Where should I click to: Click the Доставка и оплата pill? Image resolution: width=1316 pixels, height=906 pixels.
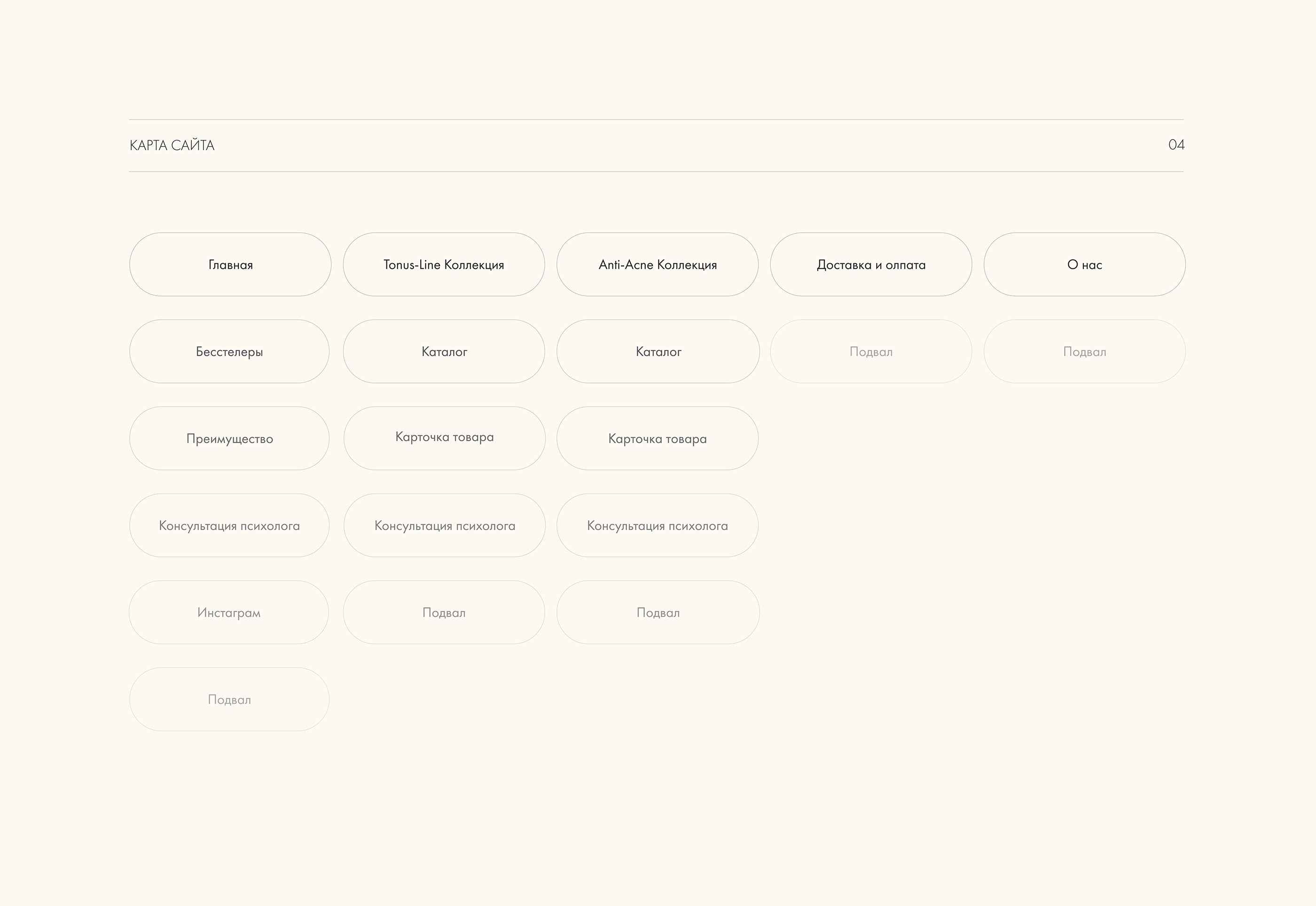tap(870, 265)
